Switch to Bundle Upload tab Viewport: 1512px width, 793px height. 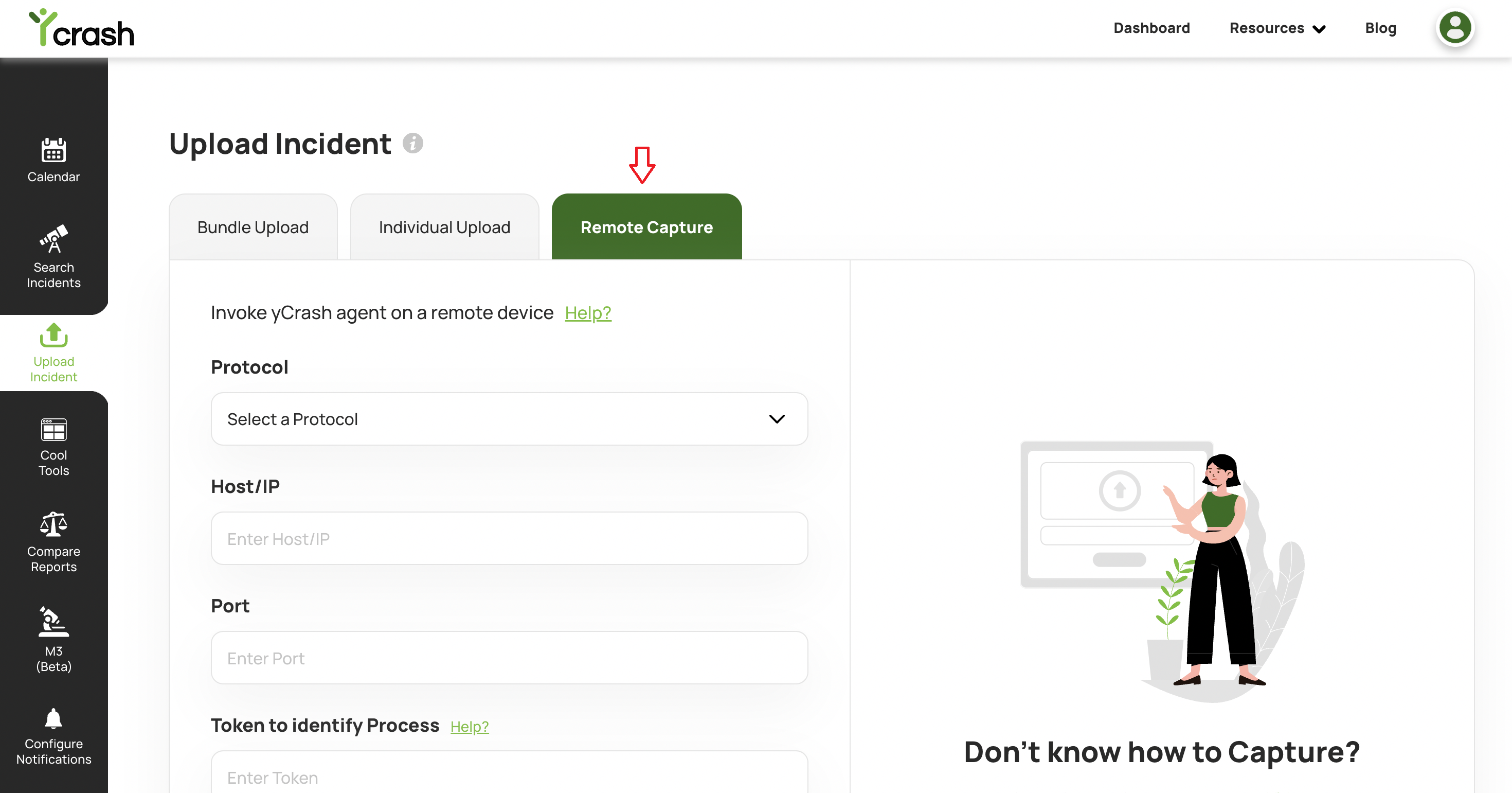coord(253,227)
